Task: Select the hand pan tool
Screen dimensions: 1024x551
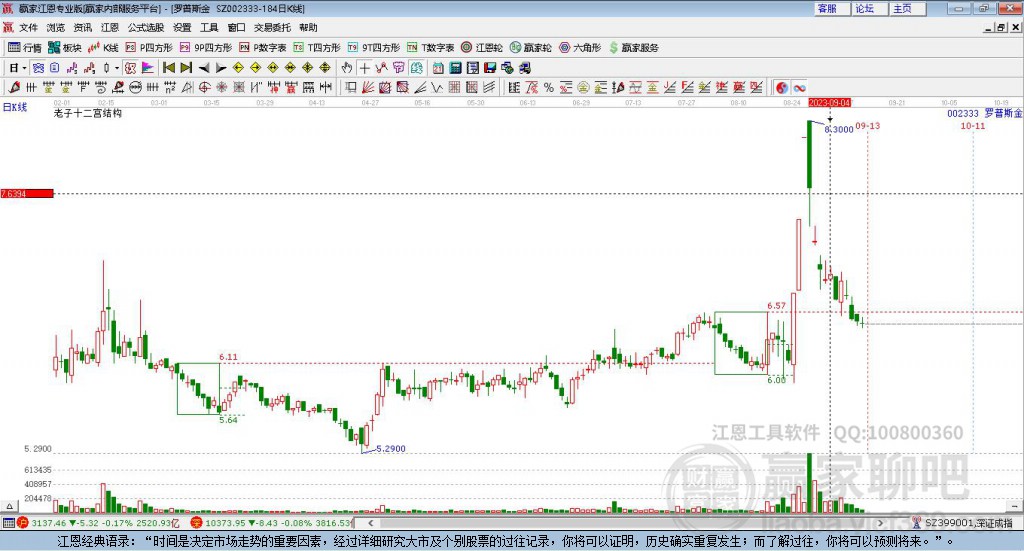Action: click(347, 68)
